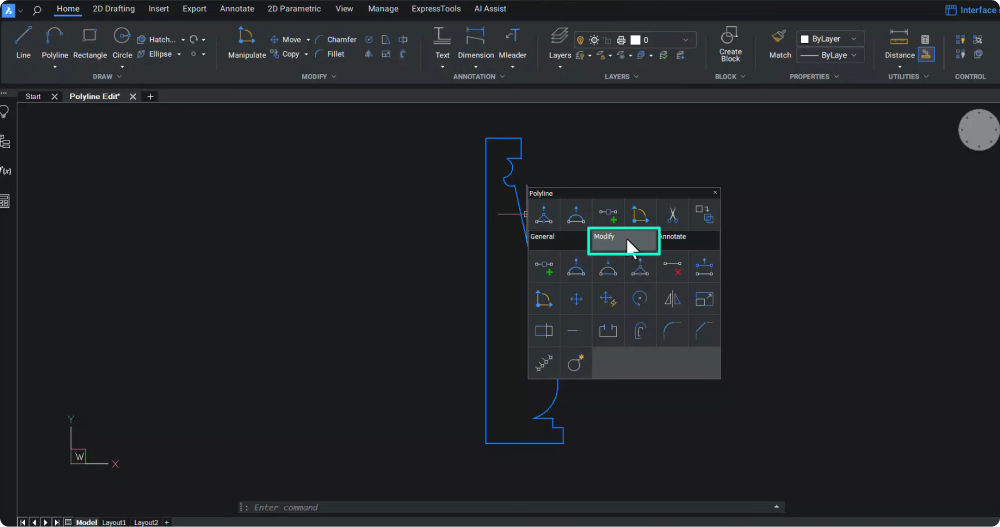This screenshot has height=527, width=1000.
Task: Toggle the highlighted Utilities measure button
Action: tap(926, 55)
